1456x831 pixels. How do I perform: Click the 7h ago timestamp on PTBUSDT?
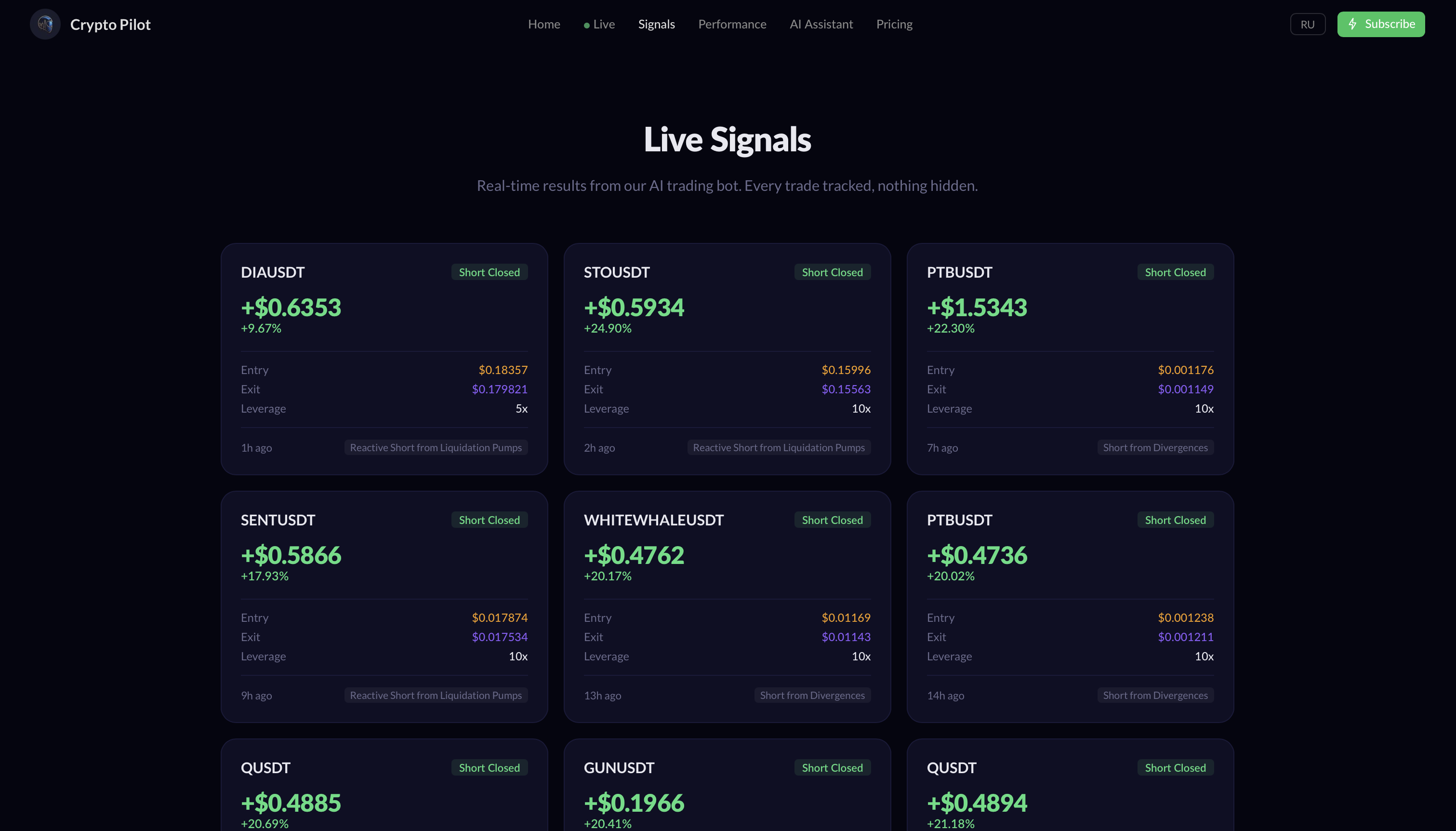click(942, 447)
